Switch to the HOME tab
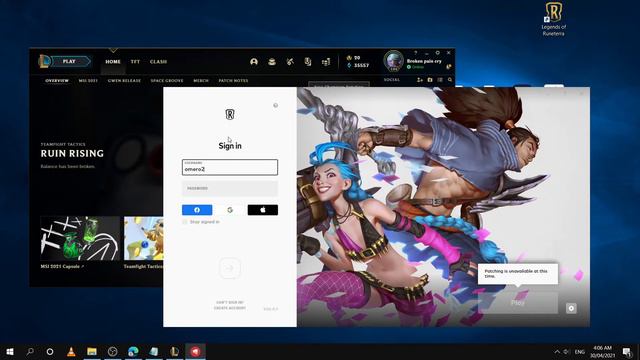Image resolution: width=640 pixels, height=360 pixels. 113,62
